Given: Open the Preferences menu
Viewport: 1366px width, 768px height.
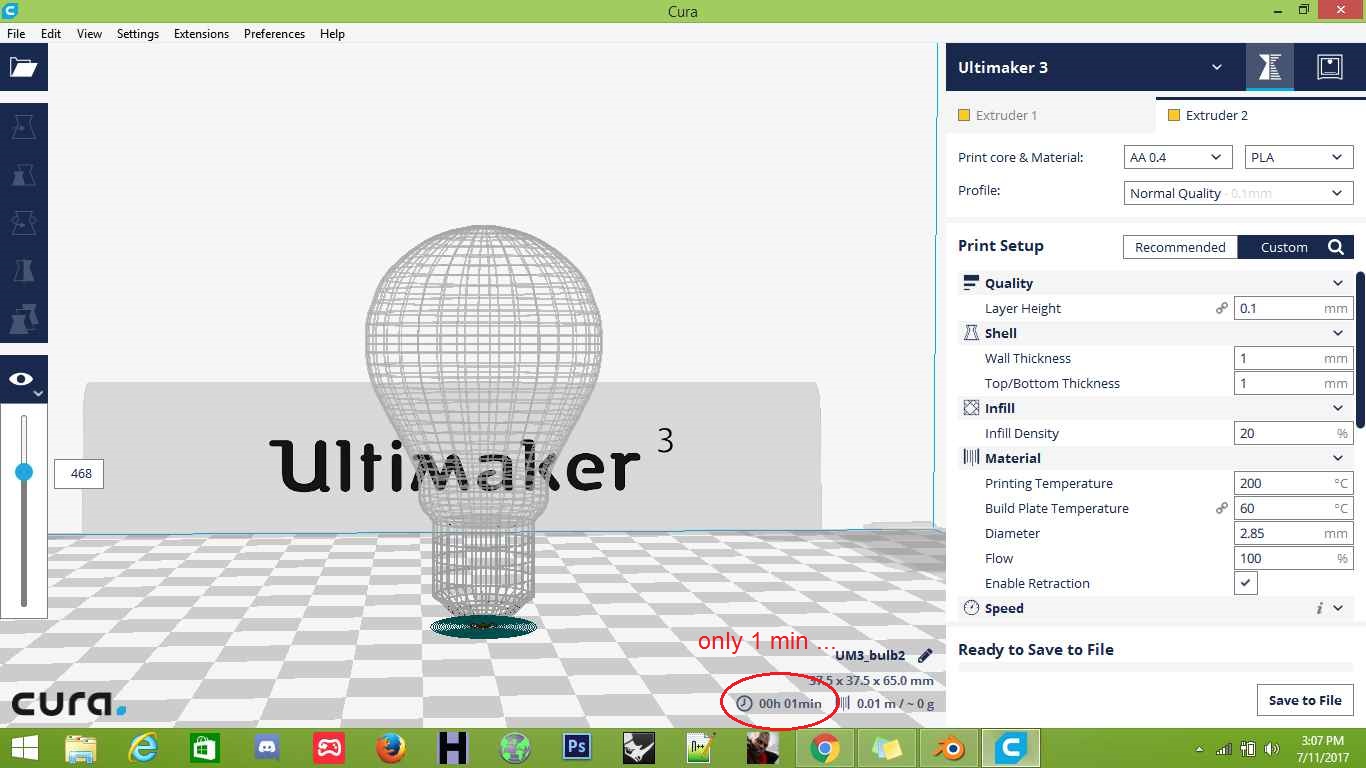Looking at the screenshot, I should click(274, 33).
